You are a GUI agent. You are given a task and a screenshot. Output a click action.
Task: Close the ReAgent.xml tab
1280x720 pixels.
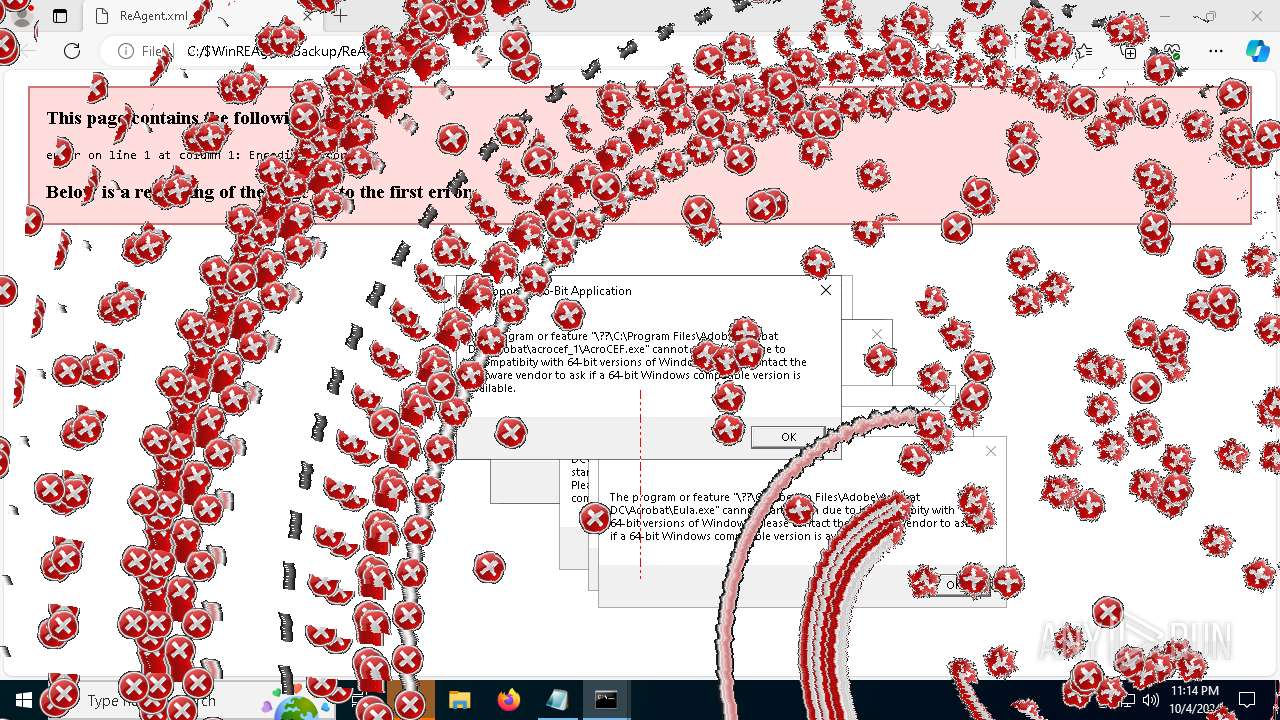pos(308,16)
